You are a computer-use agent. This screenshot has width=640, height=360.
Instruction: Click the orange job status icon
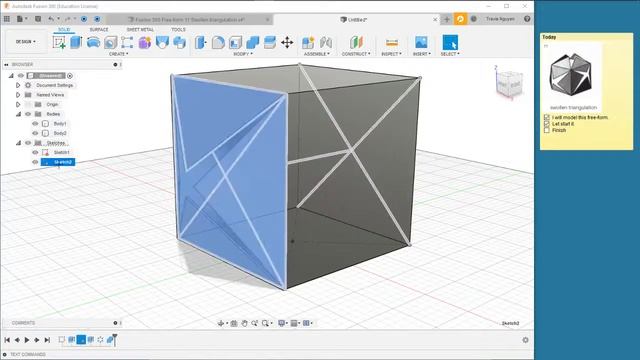460,19
